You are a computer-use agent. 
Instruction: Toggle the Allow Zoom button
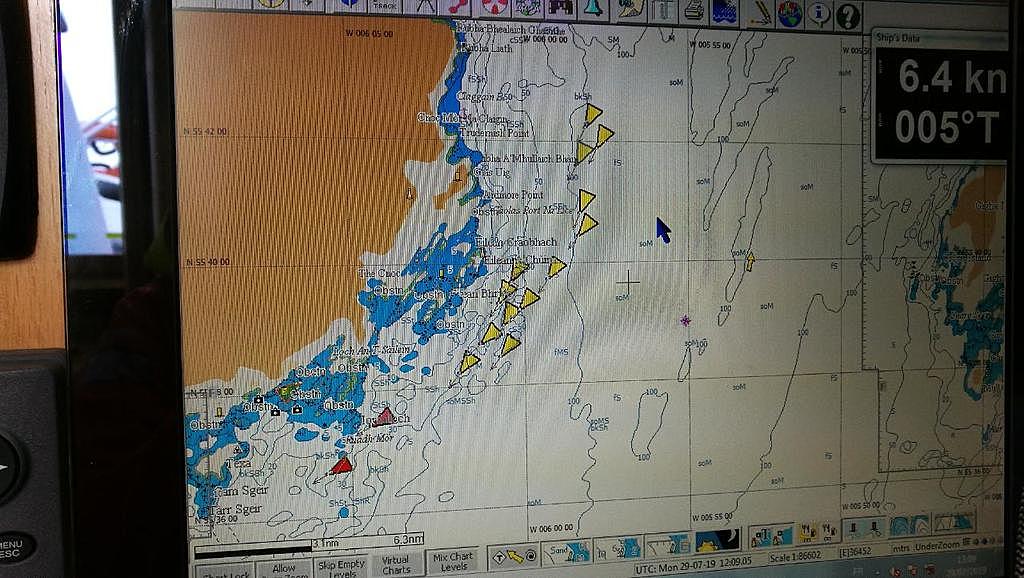(284, 569)
